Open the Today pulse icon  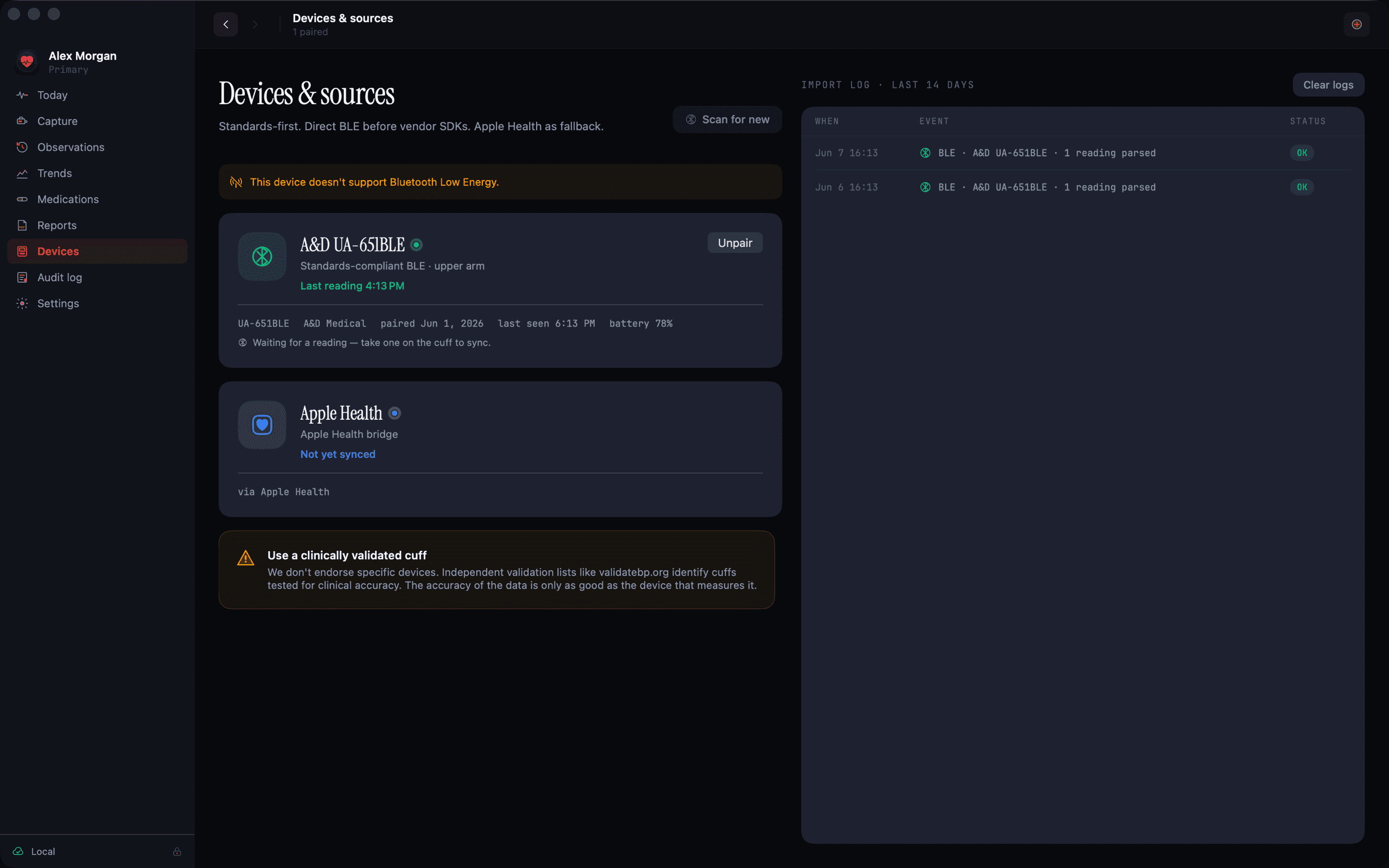pos(22,95)
